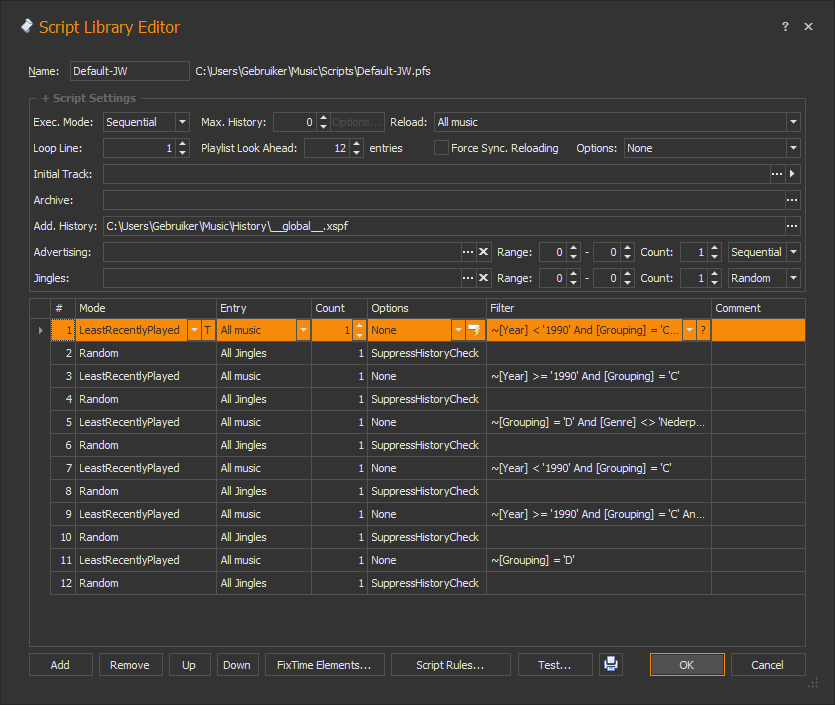Click the Name input field
Image resolution: width=835 pixels, height=705 pixels.
point(129,71)
